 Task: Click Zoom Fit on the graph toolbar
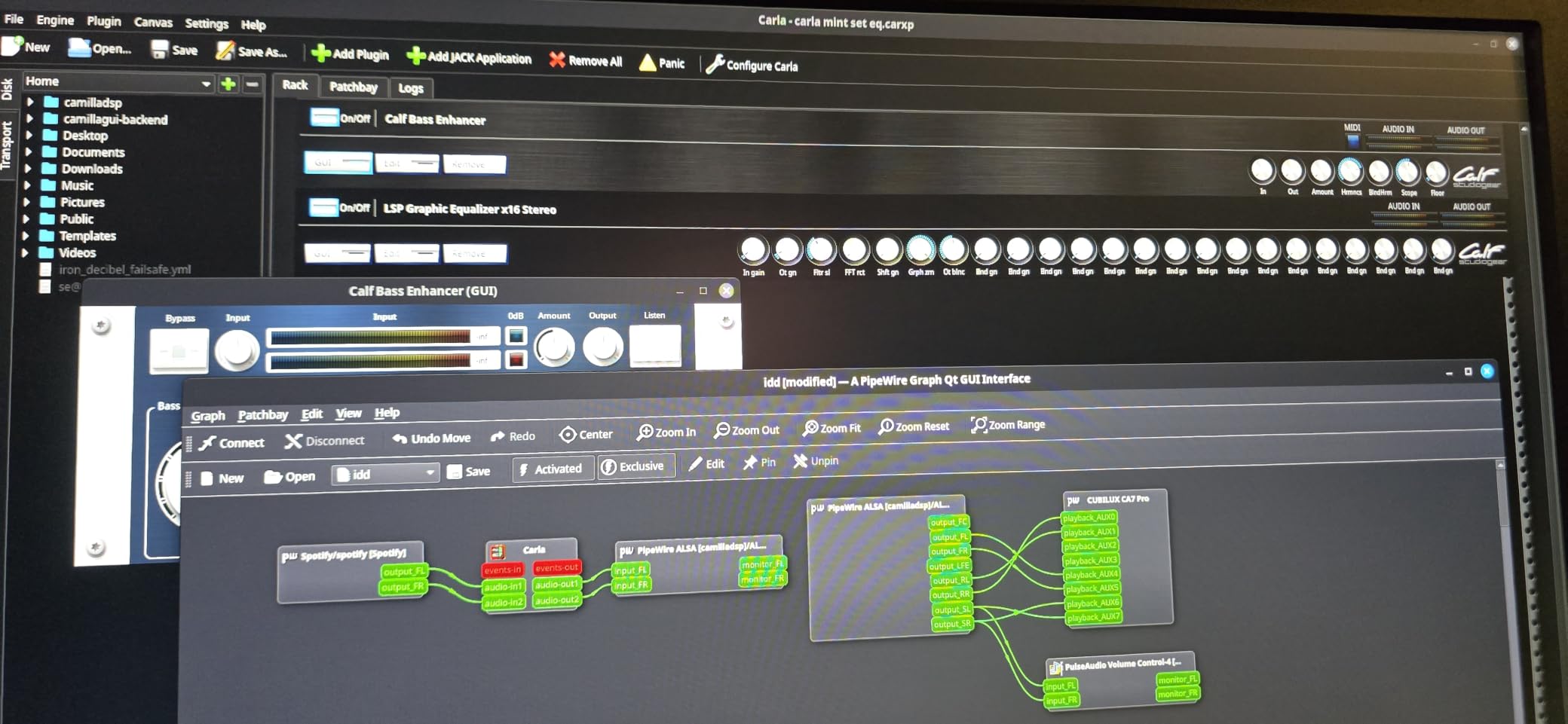coord(831,428)
